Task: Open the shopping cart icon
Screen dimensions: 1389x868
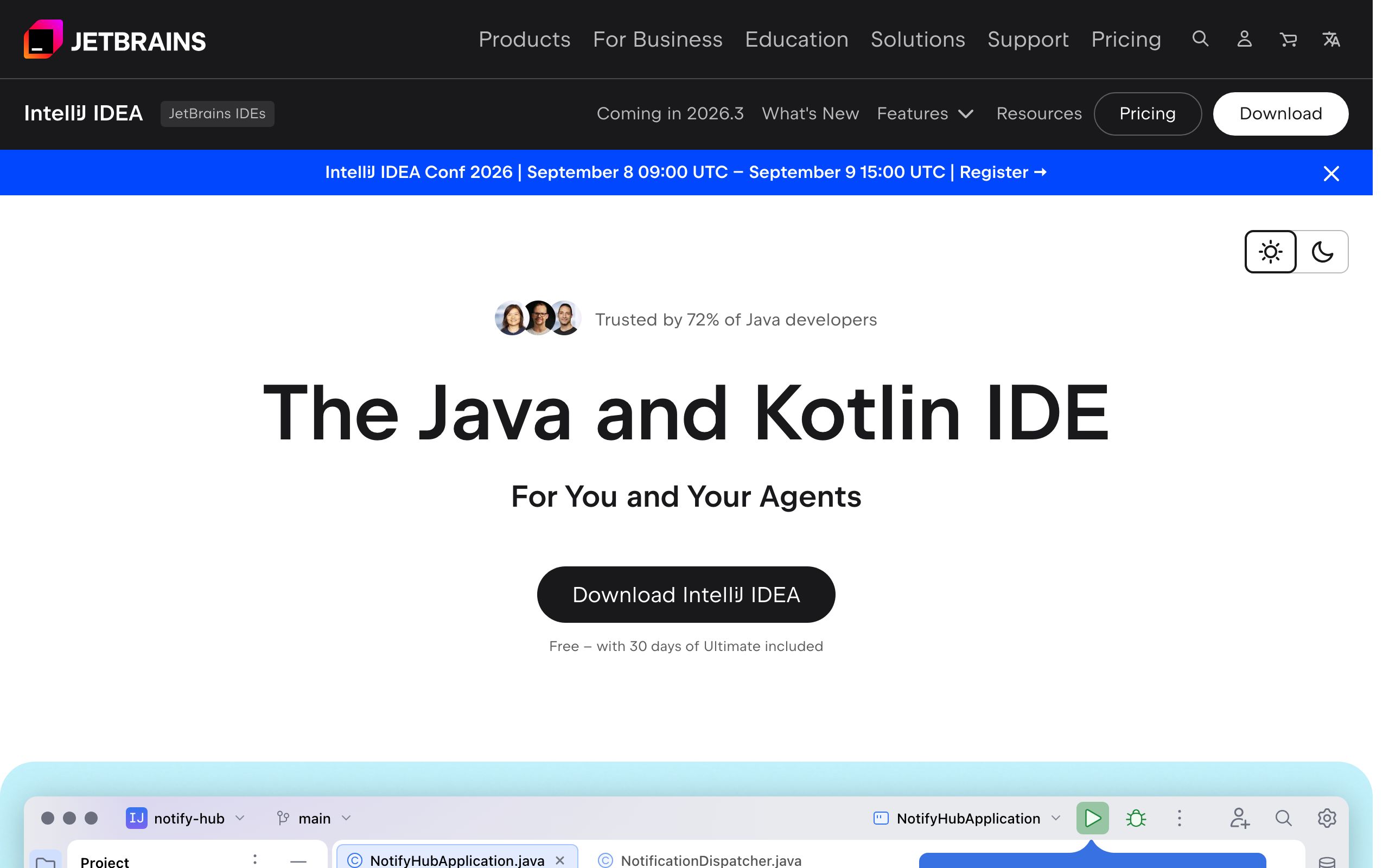Action: point(1288,39)
